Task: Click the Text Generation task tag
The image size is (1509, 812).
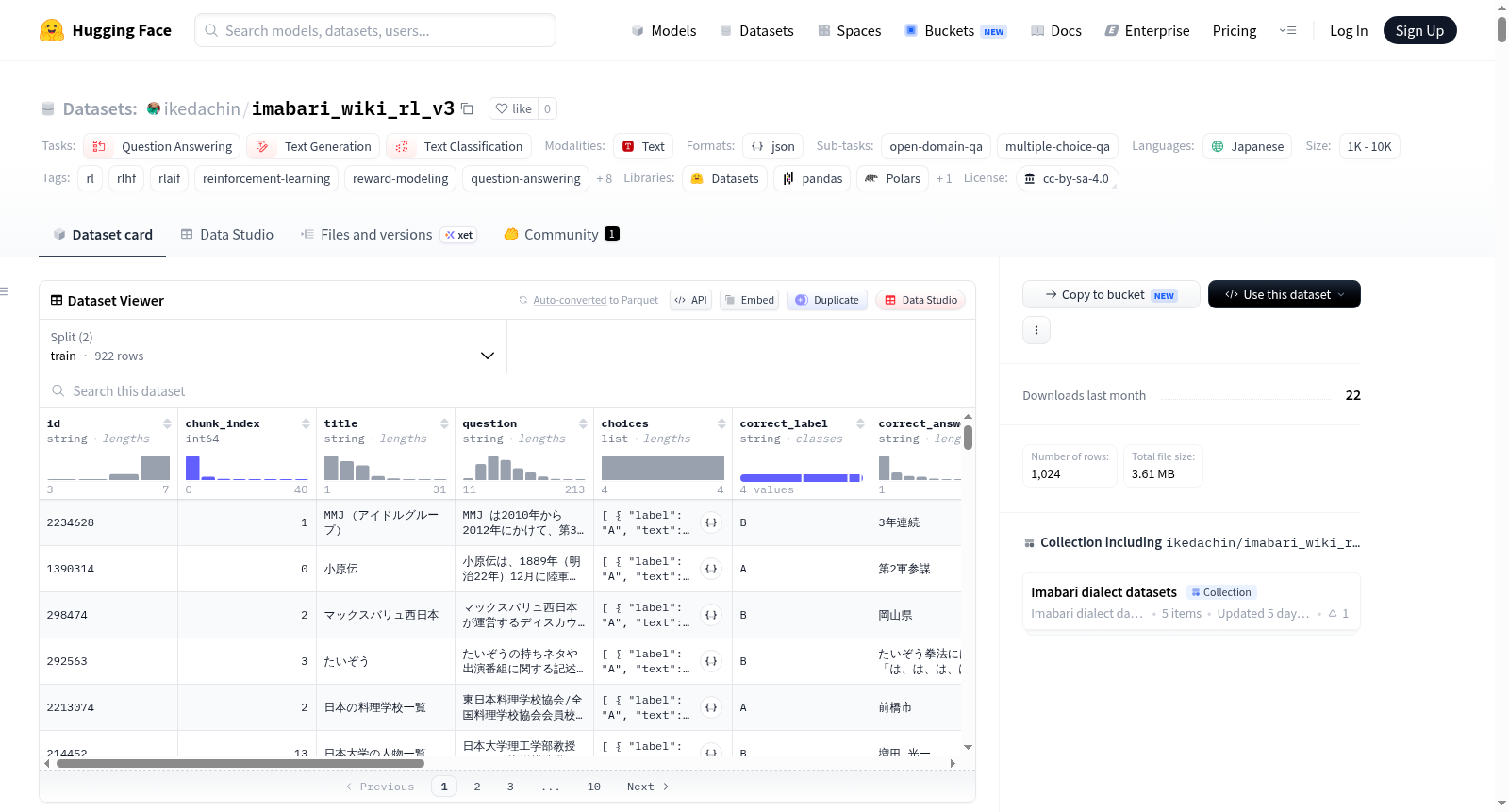Action: [314, 146]
